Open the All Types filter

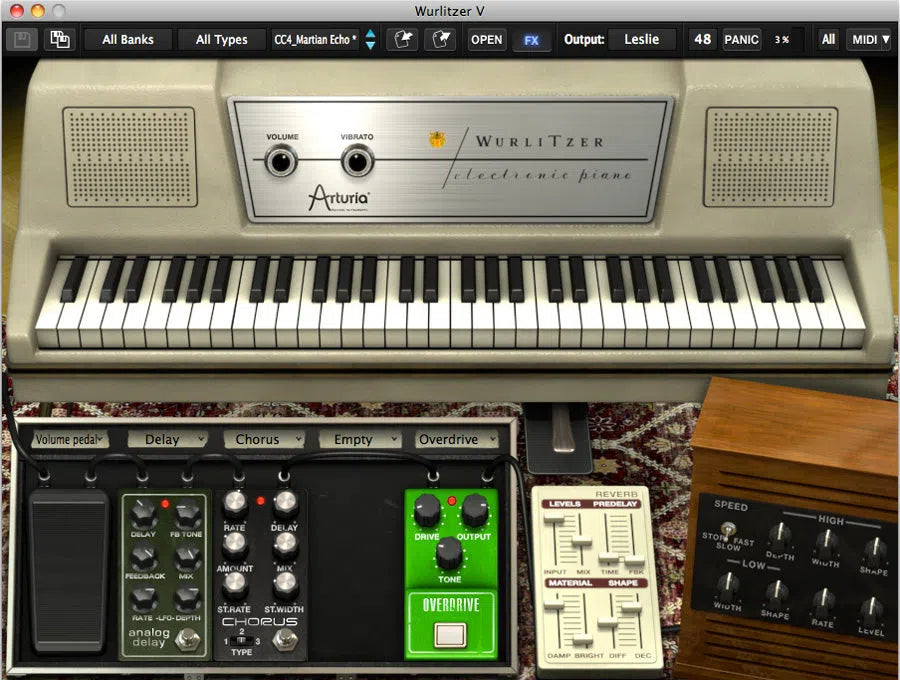pos(221,40)
